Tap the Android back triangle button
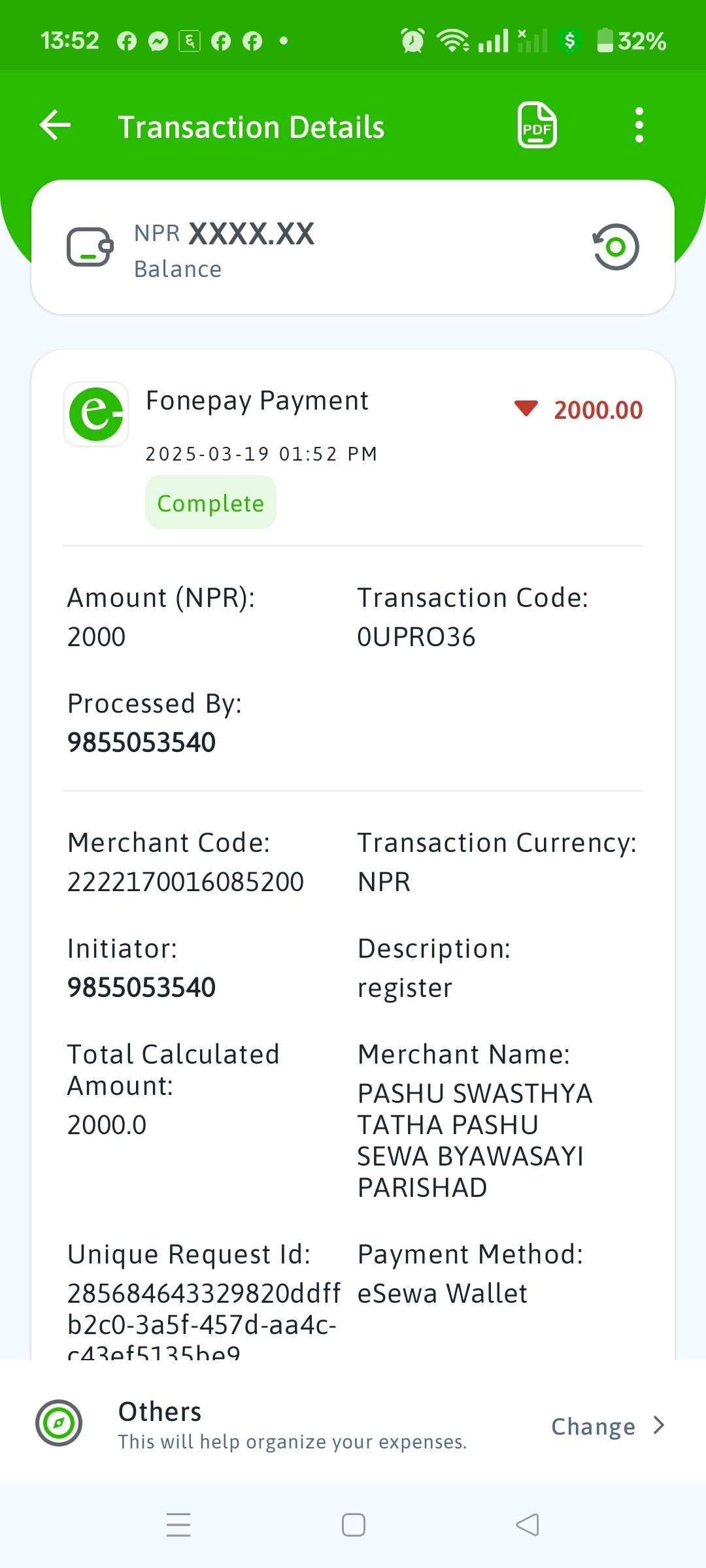 tap(528, 1525)
